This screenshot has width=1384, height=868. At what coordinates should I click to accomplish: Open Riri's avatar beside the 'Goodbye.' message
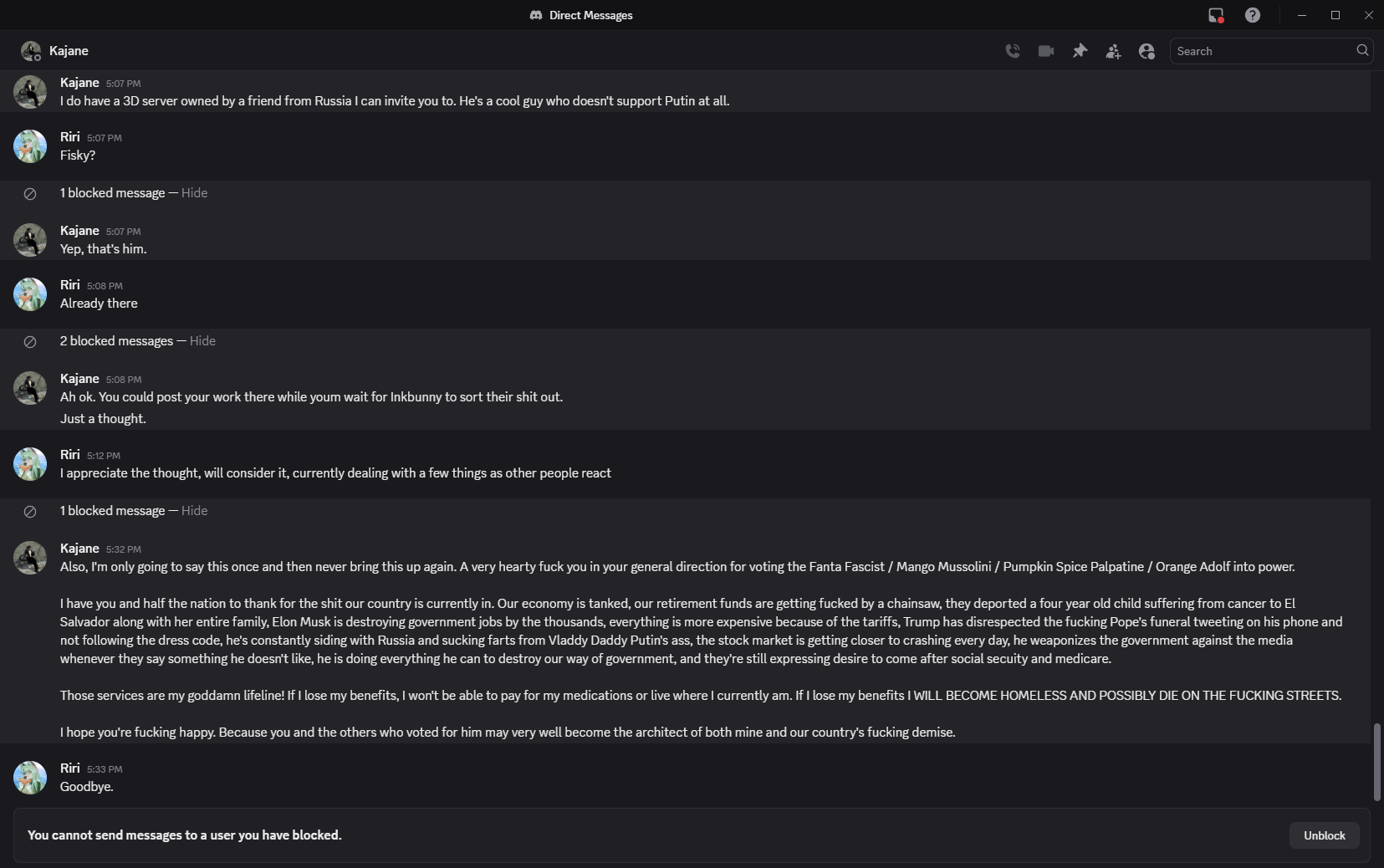tap(30, 778)
